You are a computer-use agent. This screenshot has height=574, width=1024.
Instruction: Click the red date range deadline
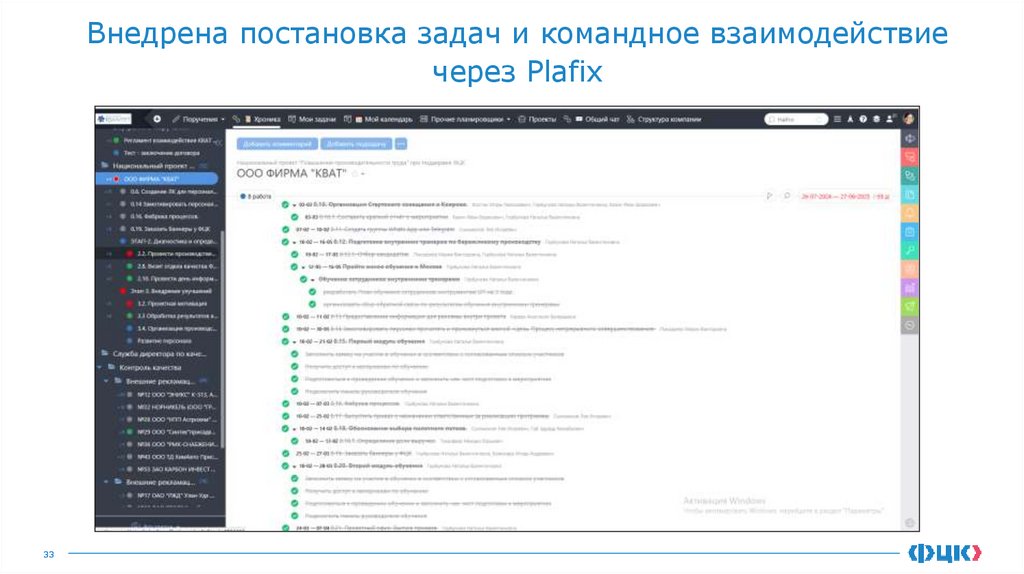(x=845, y=196)
